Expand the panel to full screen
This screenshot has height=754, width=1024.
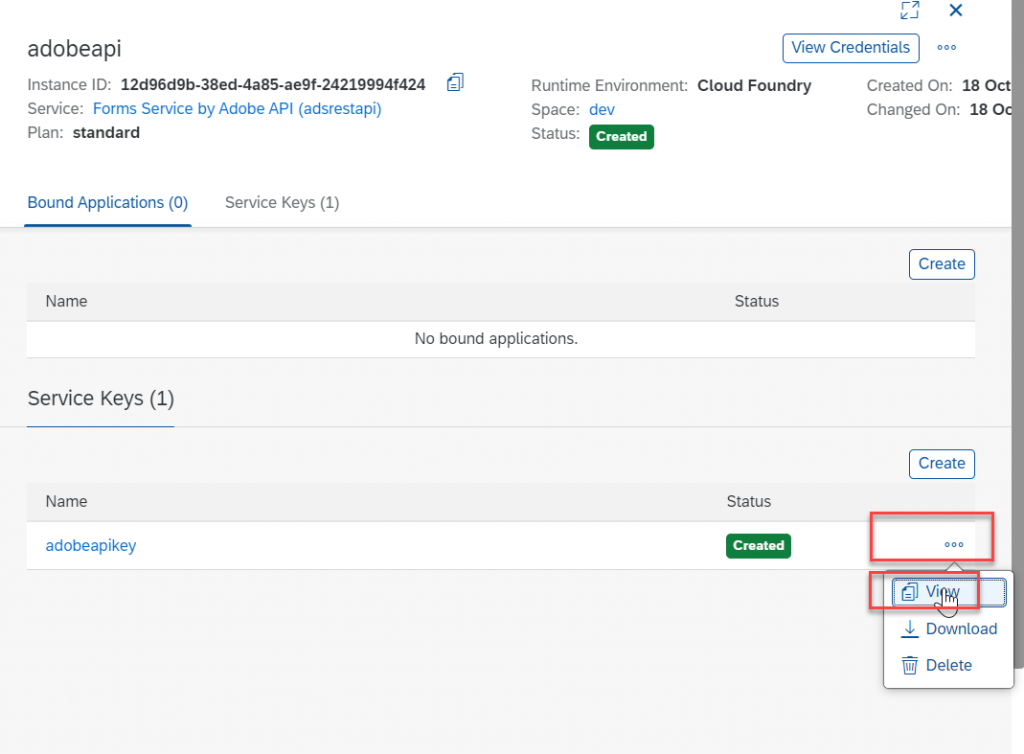[910, 10]
